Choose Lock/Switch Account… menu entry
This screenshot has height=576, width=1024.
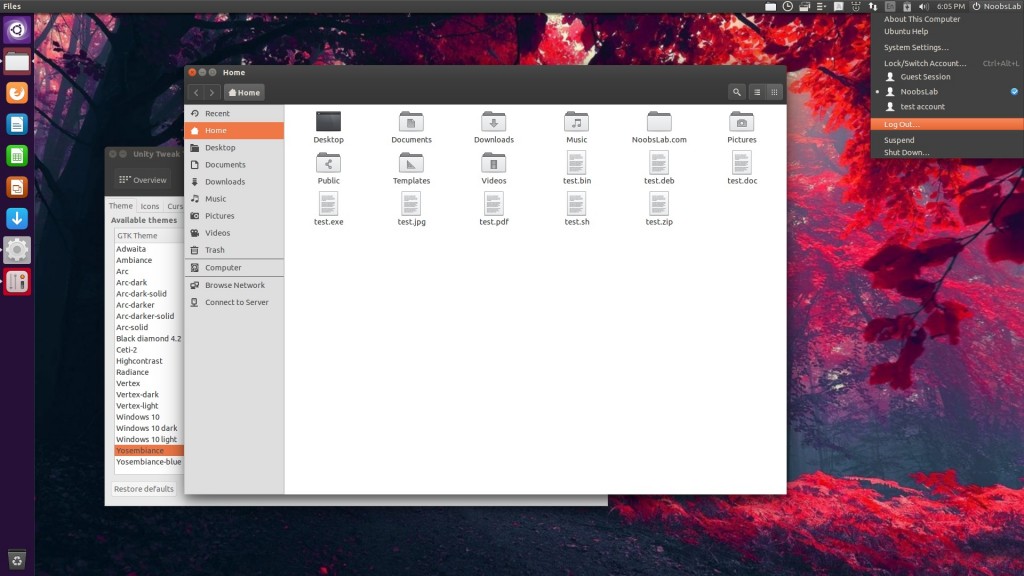coord(947,63)
